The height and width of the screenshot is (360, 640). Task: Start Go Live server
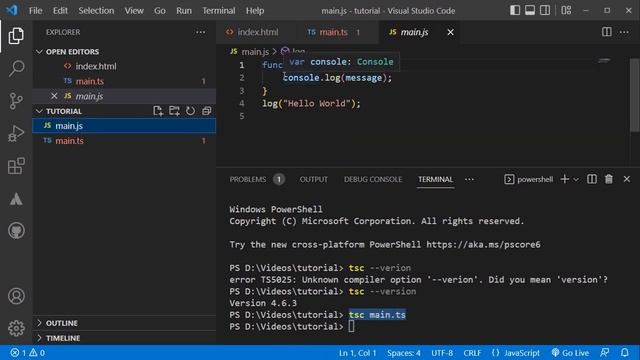(570, 353)
